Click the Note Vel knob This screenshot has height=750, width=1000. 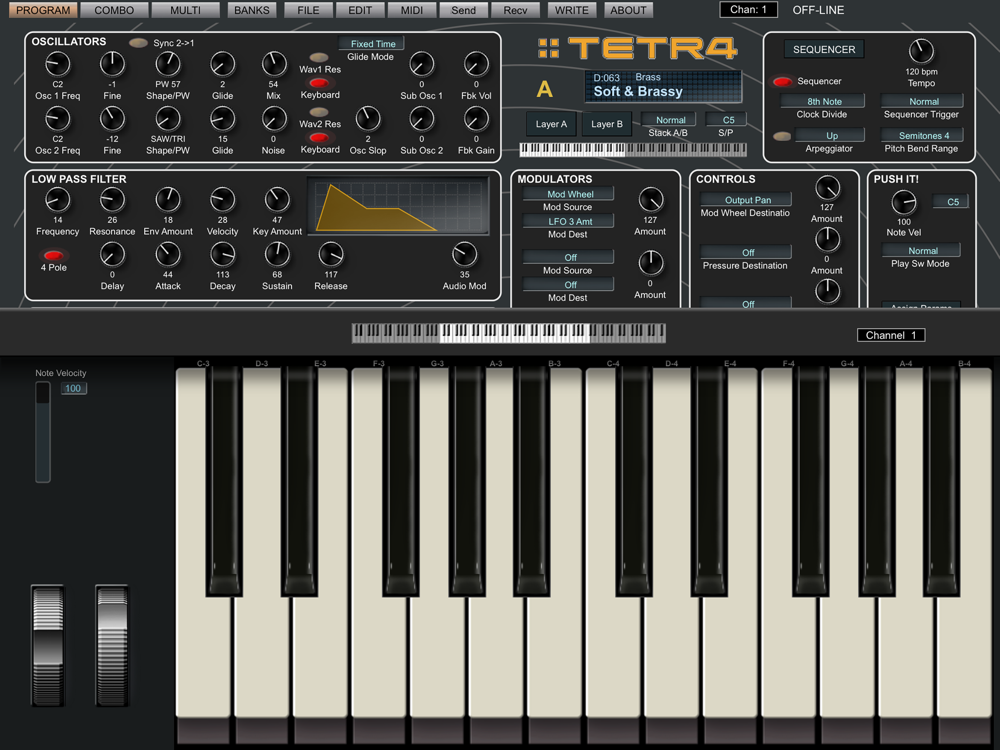click(x=904, y=202)
